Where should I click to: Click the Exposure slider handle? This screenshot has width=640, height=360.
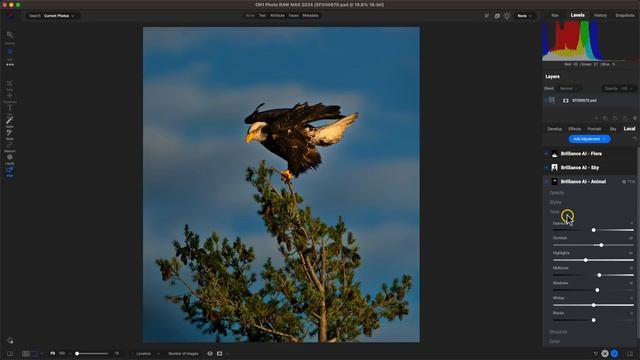593,230
